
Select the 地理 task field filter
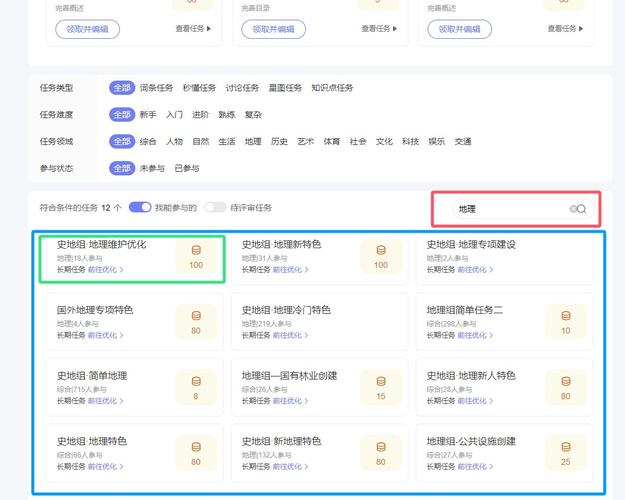[253, 142]
